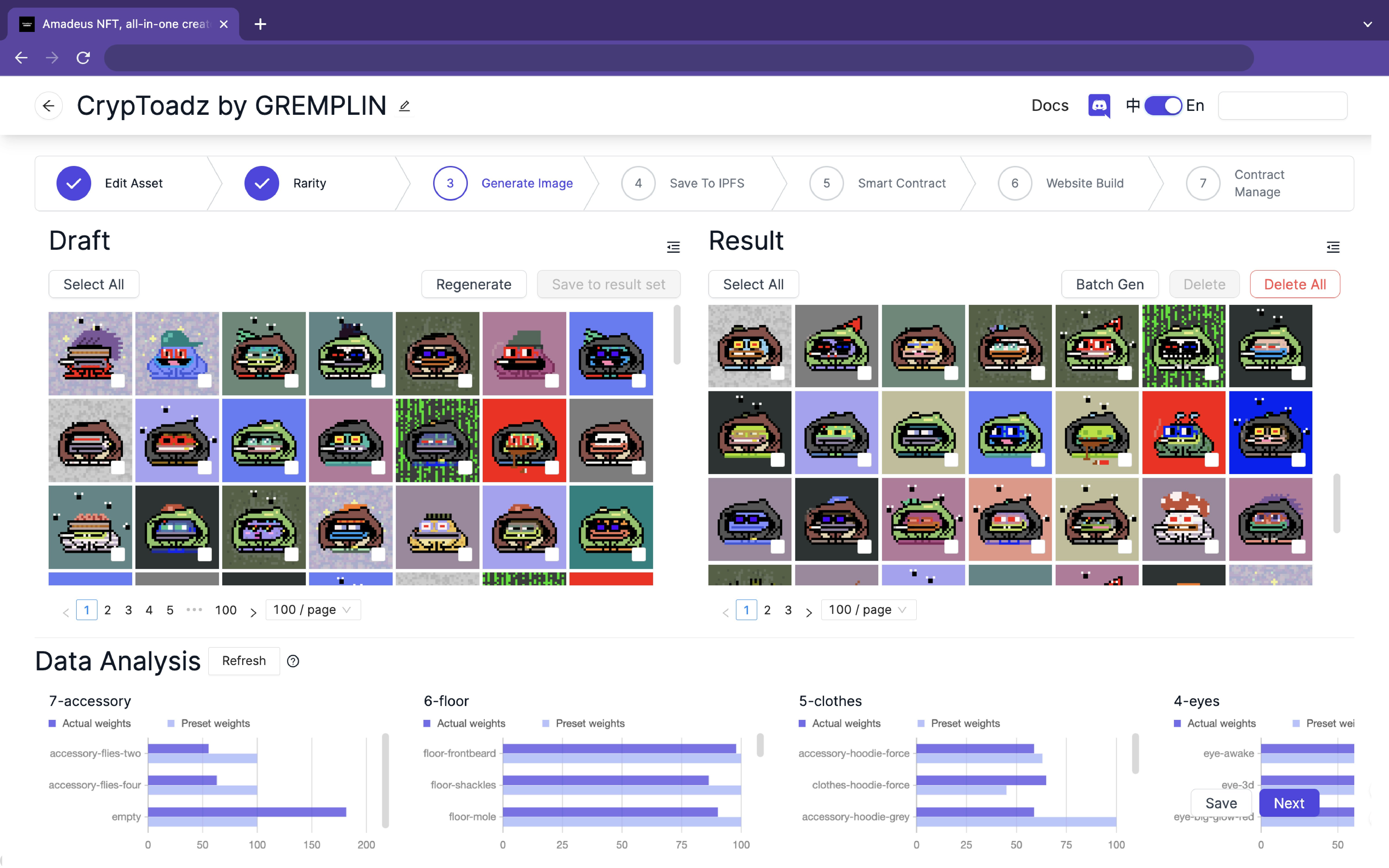The height and width of the screenshot is (868, 1389).
Task: Click the Delete button in Result
Action: tap(1204, 284)
